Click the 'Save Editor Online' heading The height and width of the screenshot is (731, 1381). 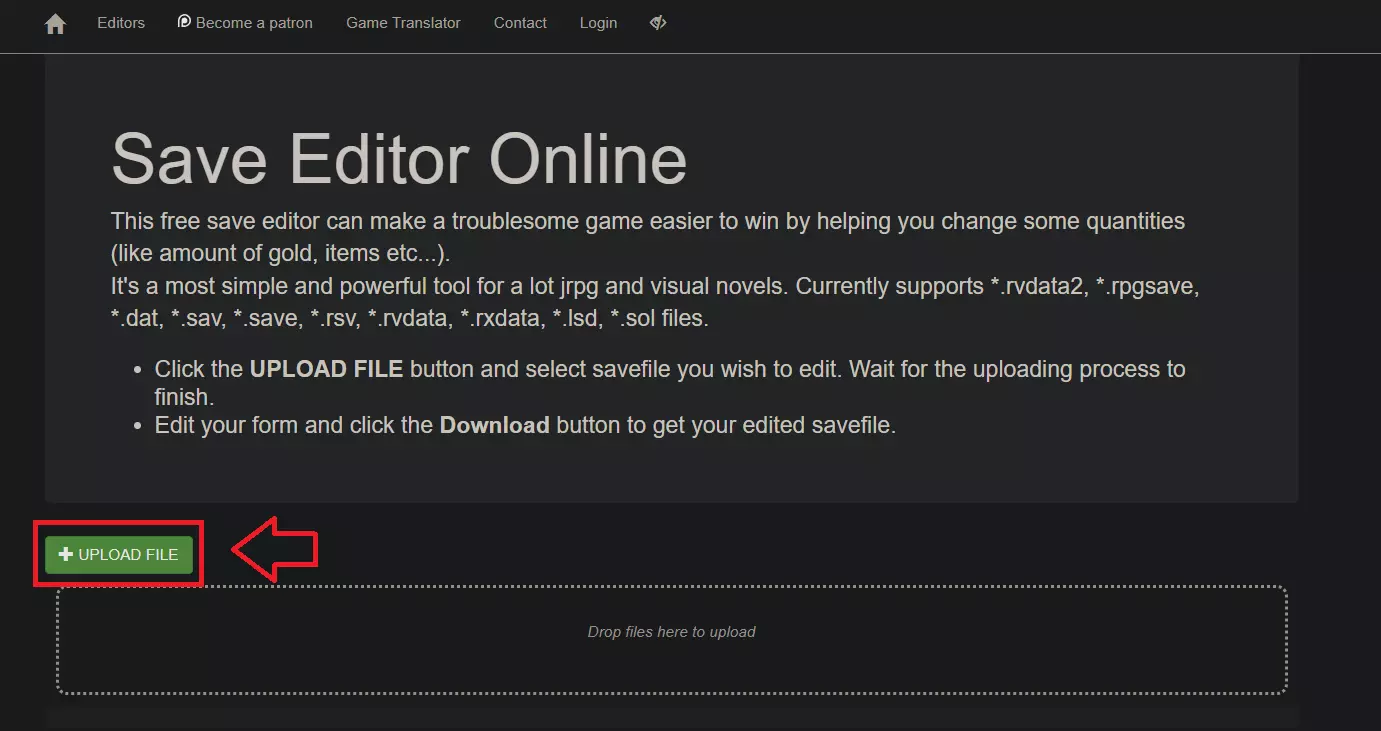(x=399, y=158)
